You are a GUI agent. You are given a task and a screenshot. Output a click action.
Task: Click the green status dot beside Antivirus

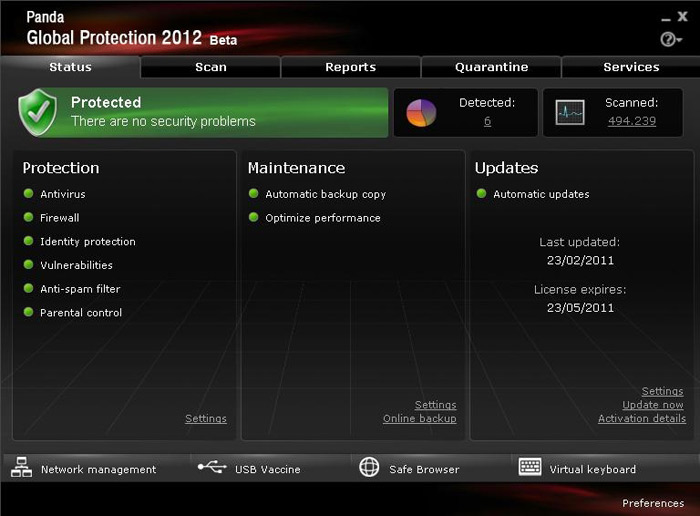click(29, 193)
